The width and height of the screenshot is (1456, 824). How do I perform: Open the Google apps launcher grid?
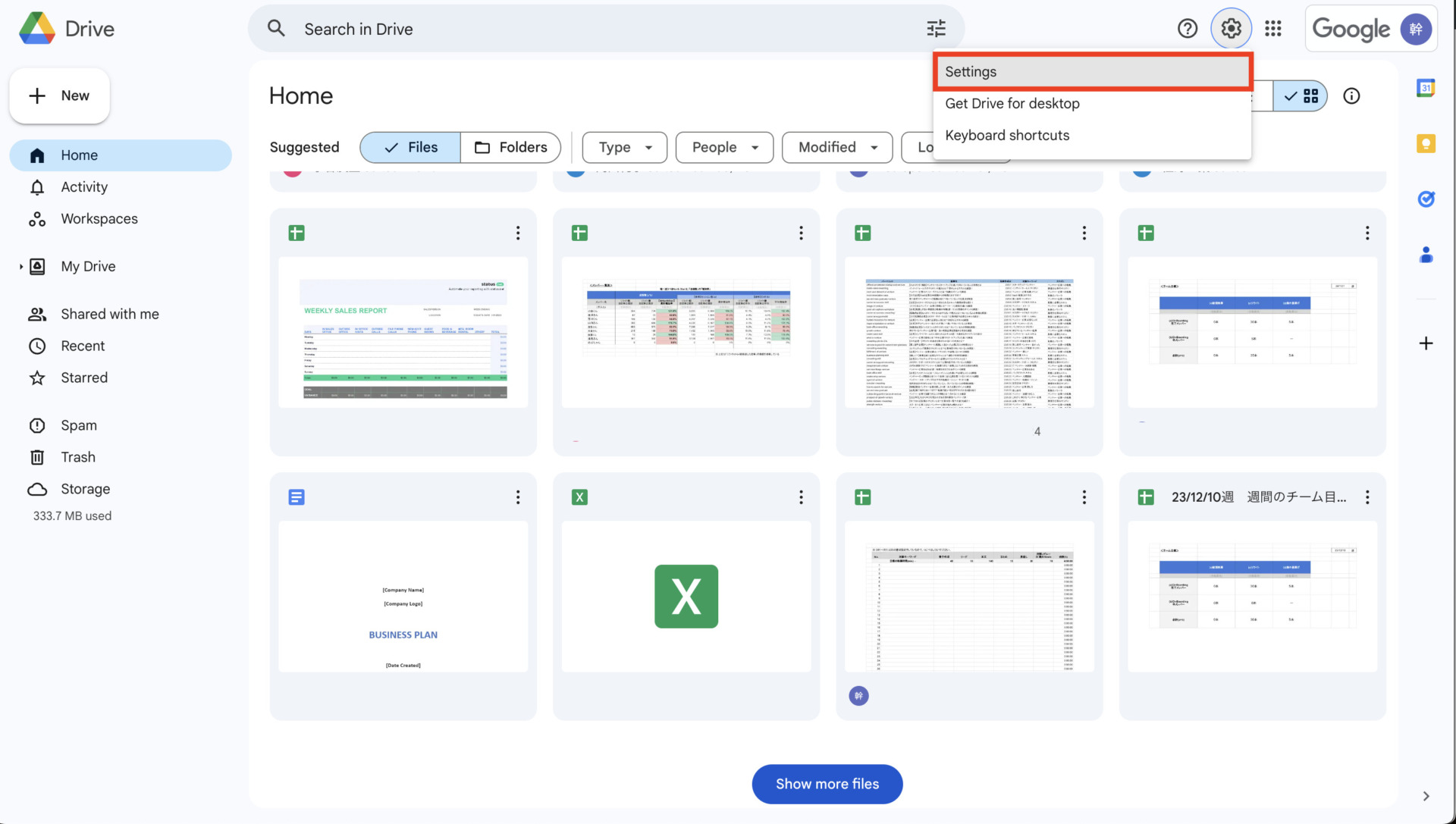pos(1272,28)
